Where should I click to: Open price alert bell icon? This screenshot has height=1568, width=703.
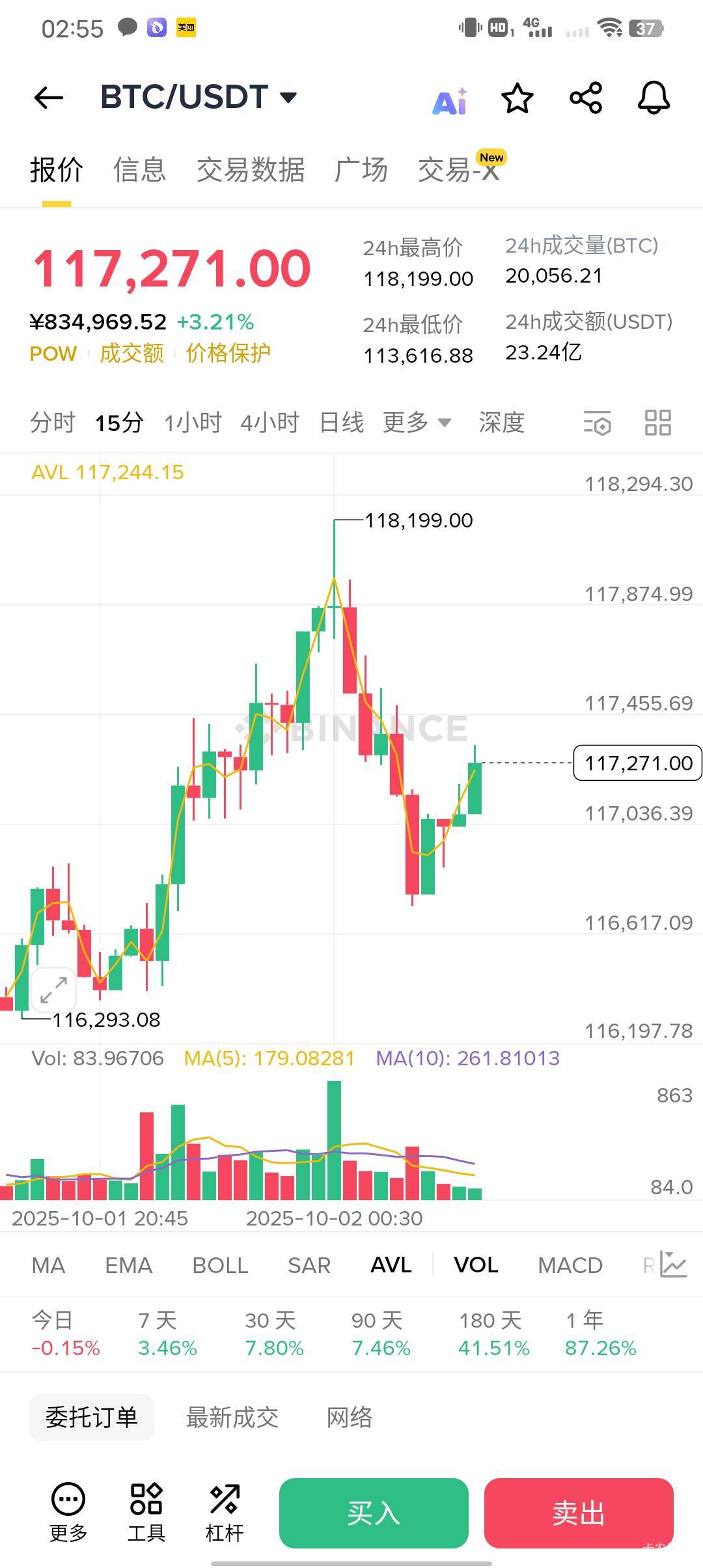click(x=654, y=98)
